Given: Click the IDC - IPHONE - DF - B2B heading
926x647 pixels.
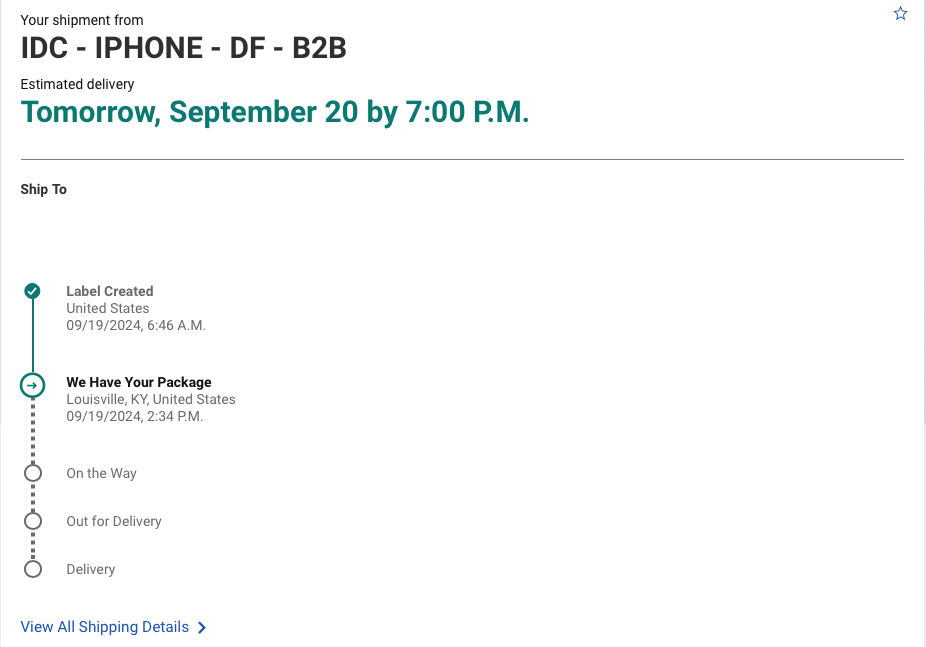Looking at the screenshot, I should point(184,48).
